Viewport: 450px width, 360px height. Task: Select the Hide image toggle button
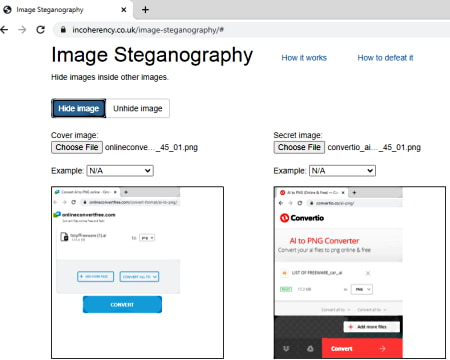click(79, 108)
